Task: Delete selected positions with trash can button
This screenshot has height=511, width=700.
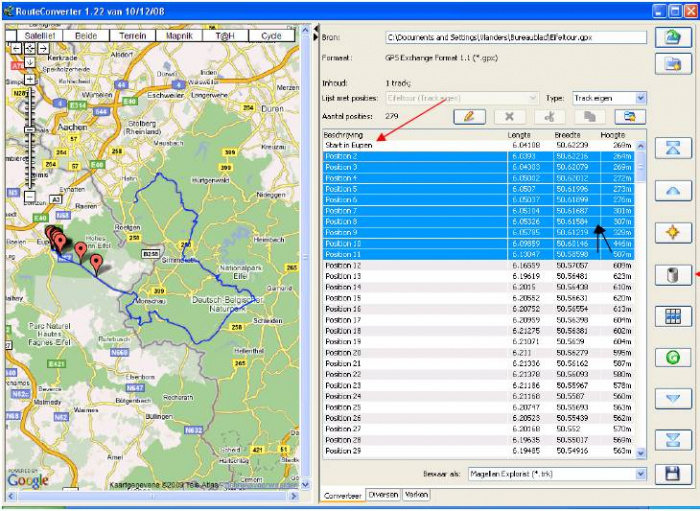Action: click(x=673, y=275)
